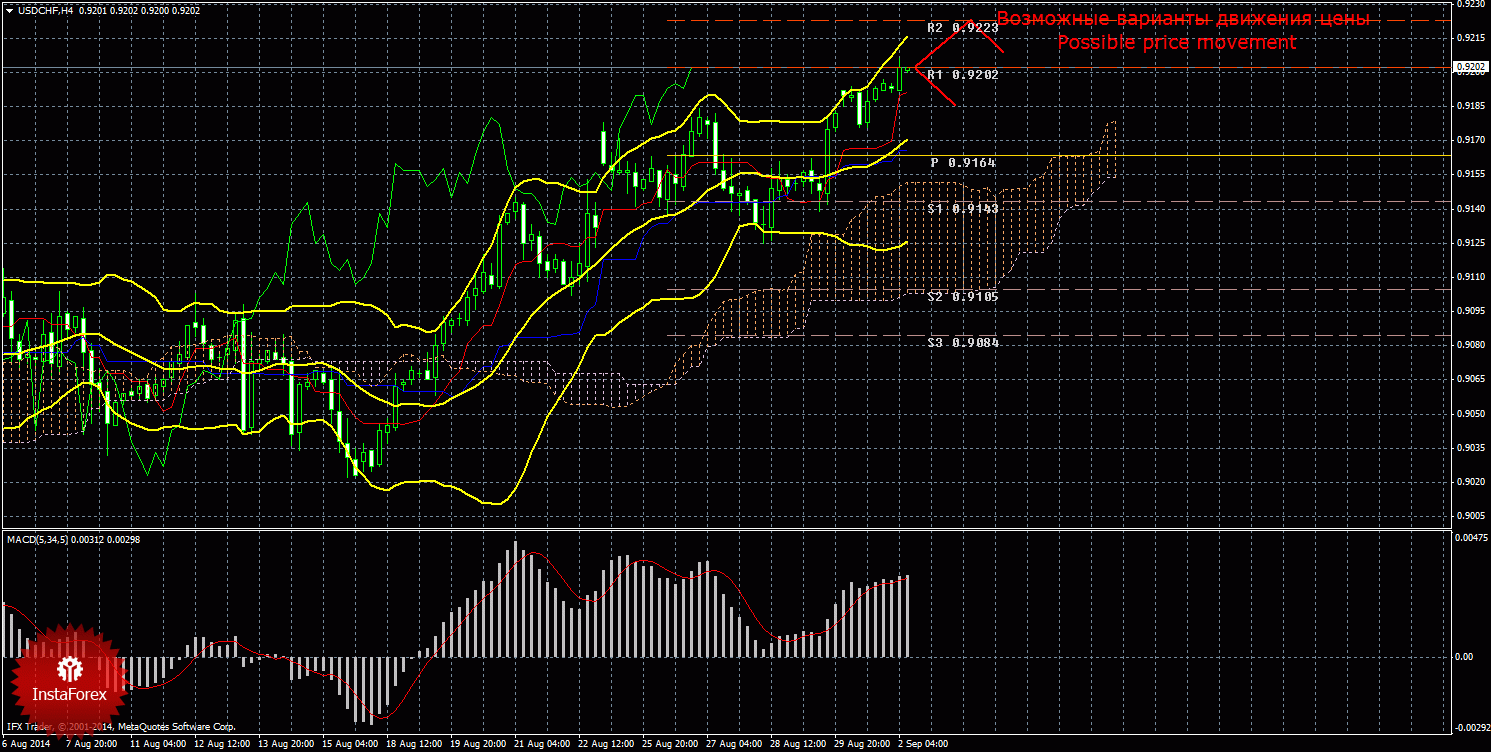Click the 0.9170 price axis label
The width and height of the screenshot is (1491, 752).
(x=1470, y=141)
